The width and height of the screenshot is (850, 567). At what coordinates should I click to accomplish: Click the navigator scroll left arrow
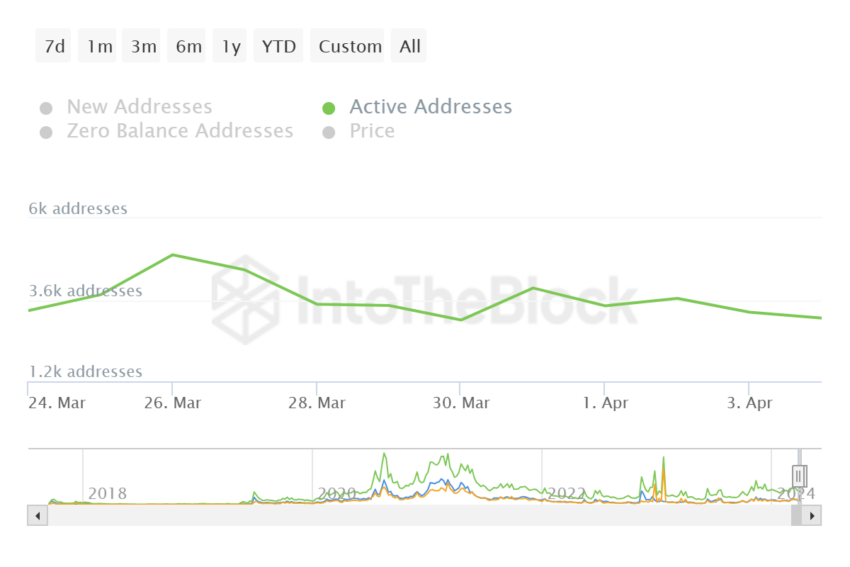pos(38,516)
